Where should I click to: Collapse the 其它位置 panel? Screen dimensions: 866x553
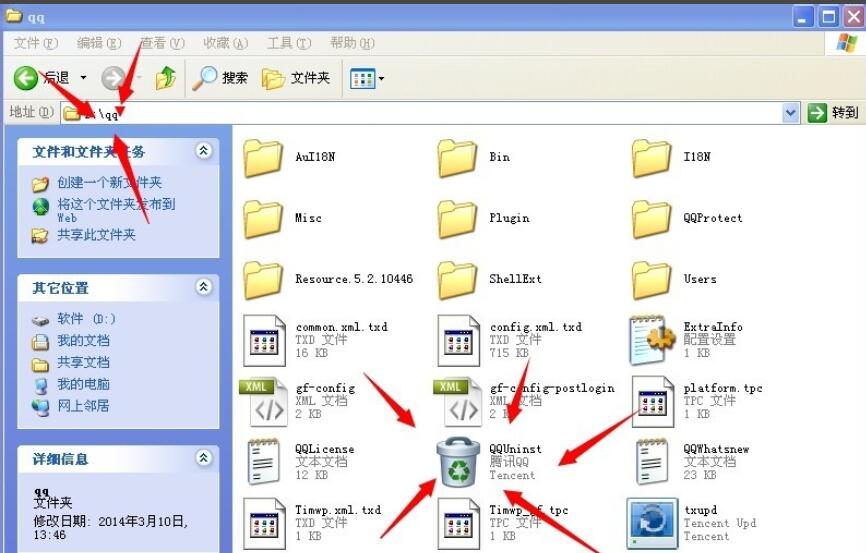pyautogui.click(x=204, y=287)
